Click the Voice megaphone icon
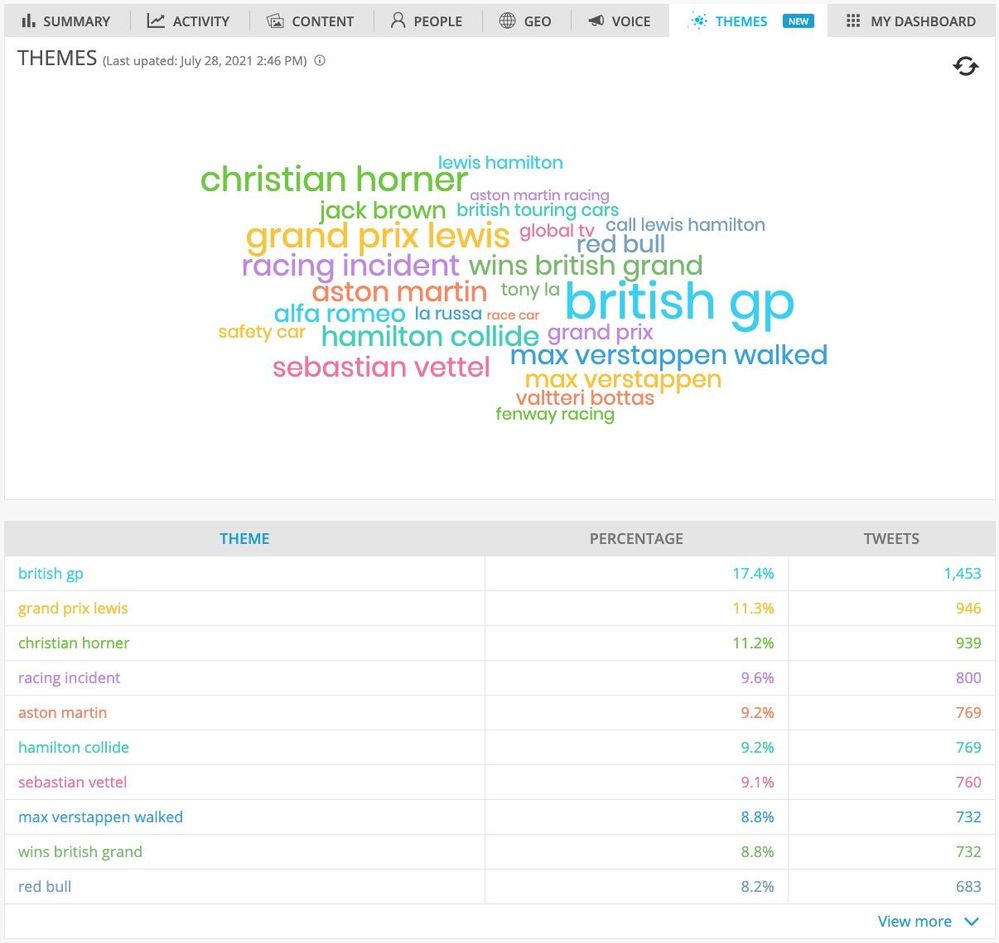Screen dimensions: 999x943 (x=596, y=21)
